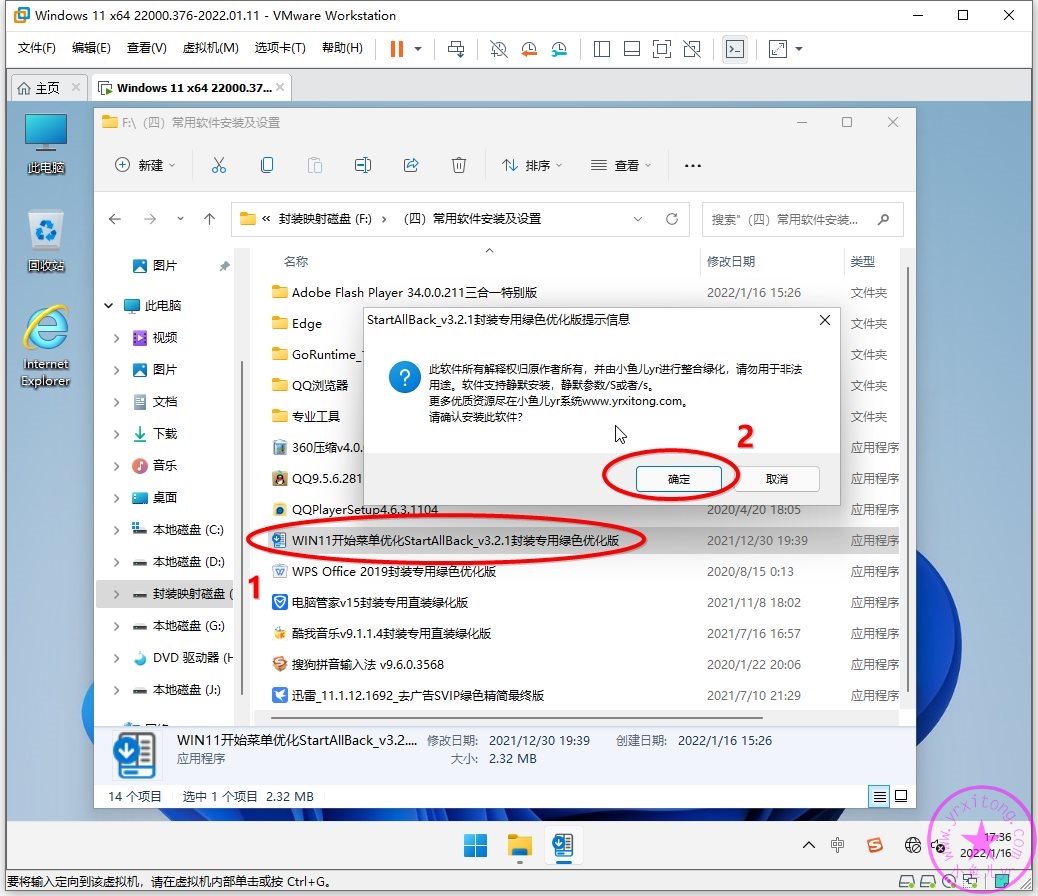The height and width of the screenshot is (896, 1038).
Task: Open the 查看 view dropdown in Explorer
Action: tap(621, 165)
